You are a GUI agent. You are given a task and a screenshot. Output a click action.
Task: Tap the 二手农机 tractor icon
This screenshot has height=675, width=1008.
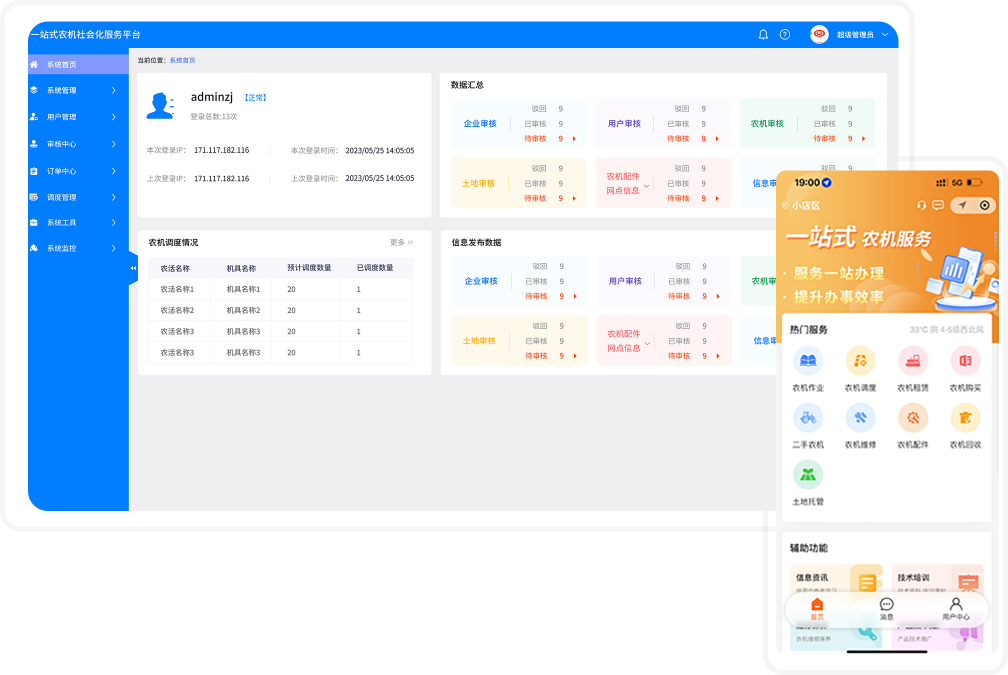coord(808,418)
